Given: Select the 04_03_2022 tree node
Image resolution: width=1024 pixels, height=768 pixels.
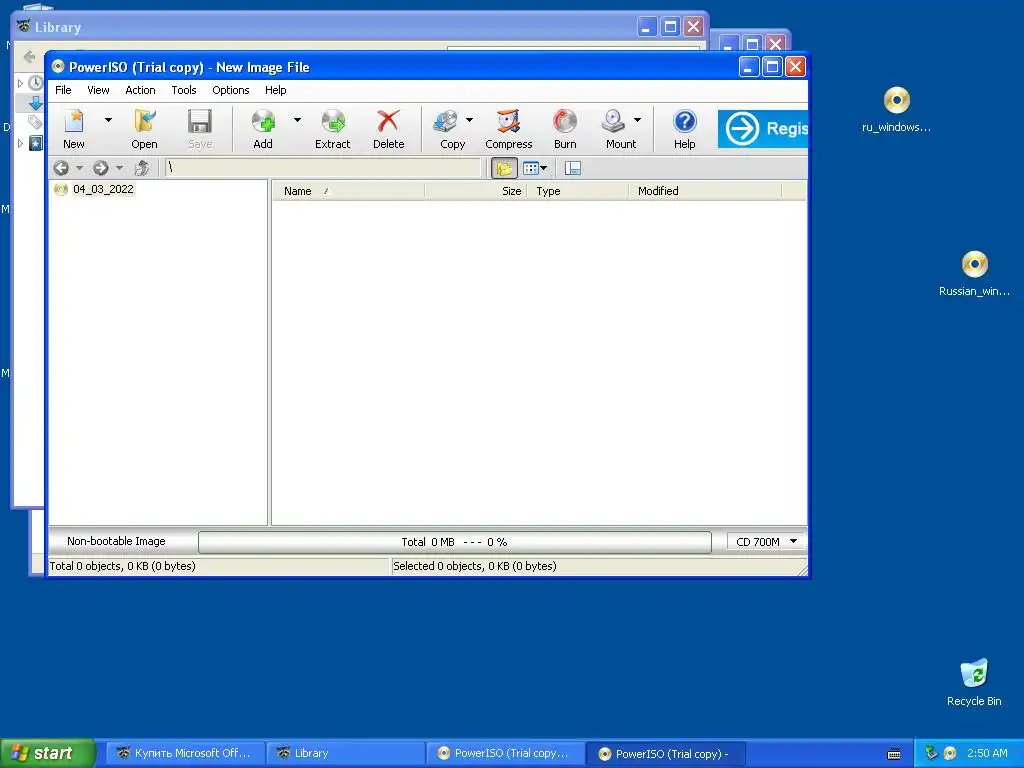Looking at the screenshot, I should 103,189.
